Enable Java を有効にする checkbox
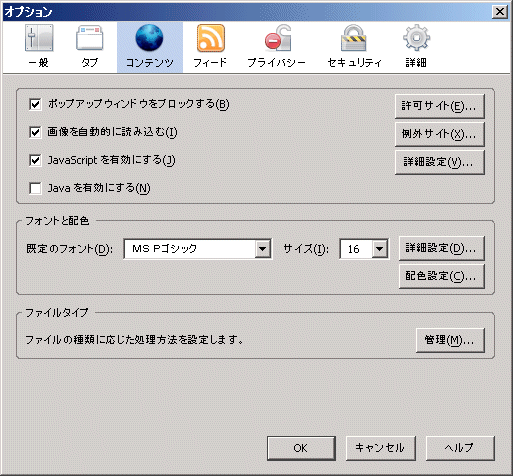The height and width of the screenshot is (476, 513). 35,188
